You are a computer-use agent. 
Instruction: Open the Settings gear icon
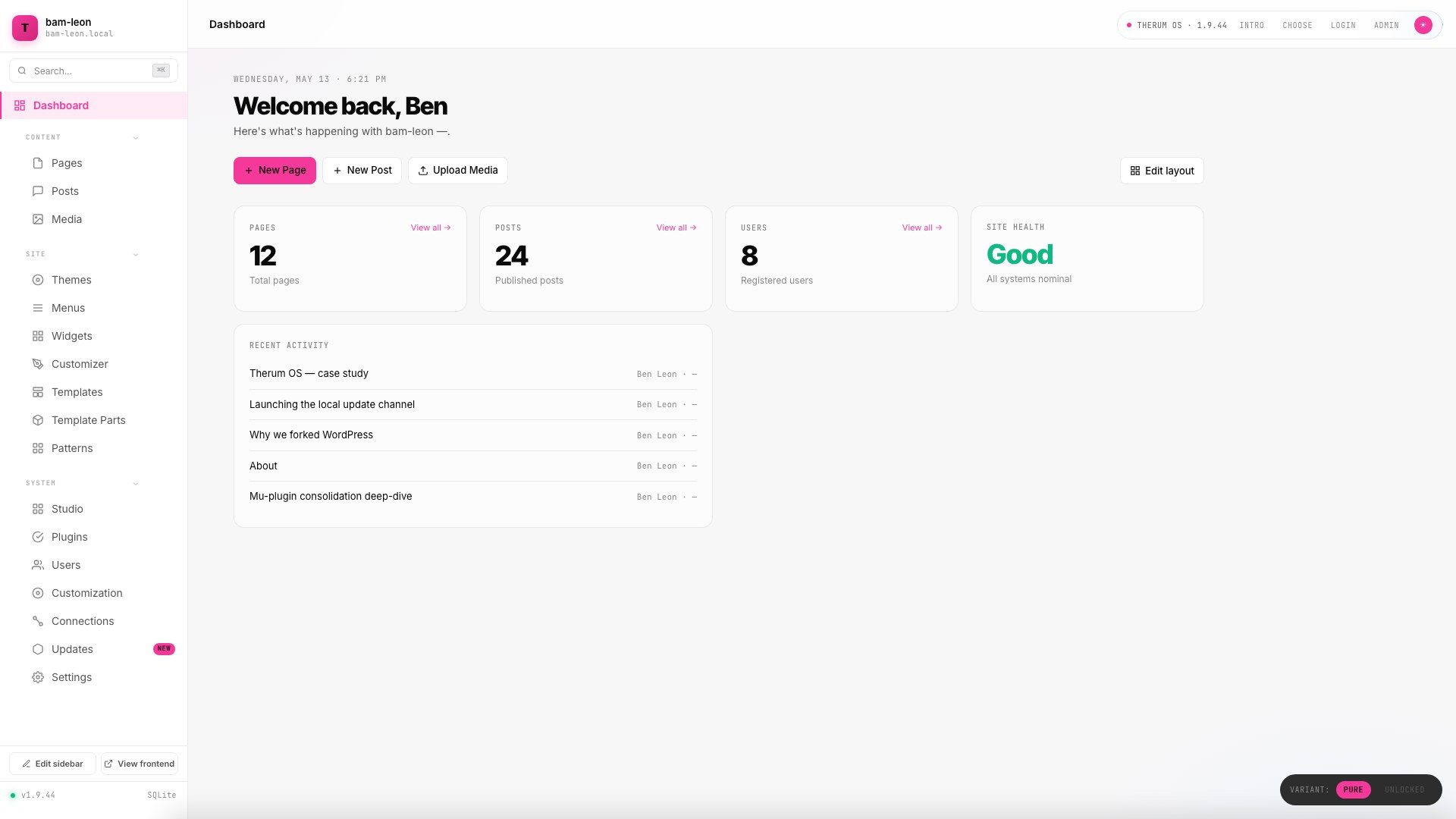tap(38, 677)
